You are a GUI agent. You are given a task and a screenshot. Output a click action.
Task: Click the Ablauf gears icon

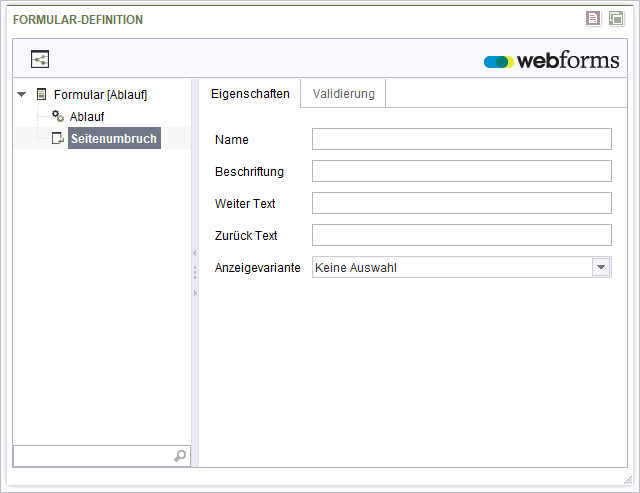coord(58,116)
